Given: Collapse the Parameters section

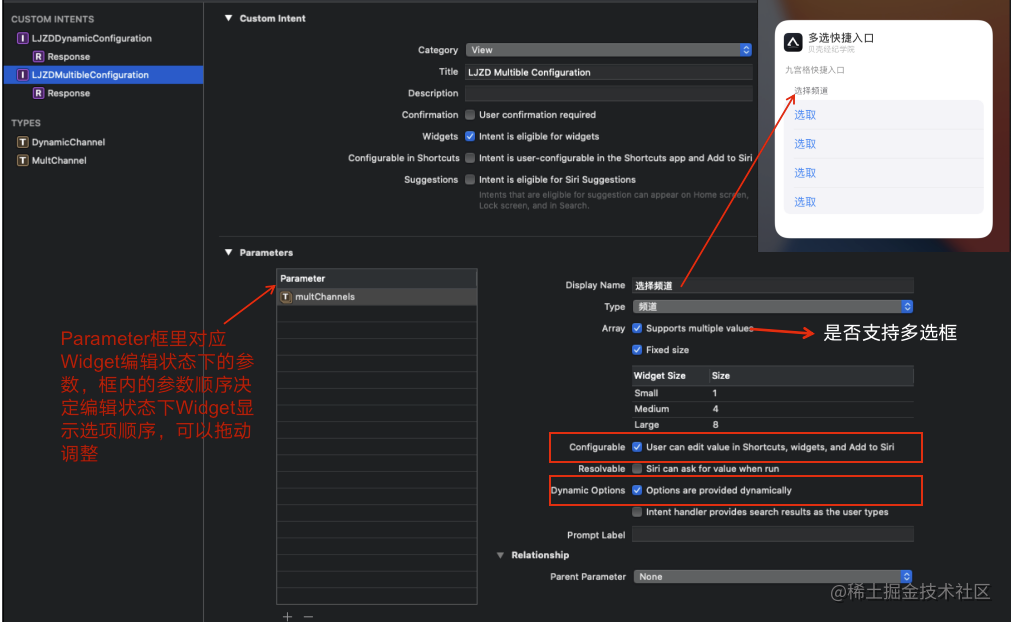Looking at the screenshot, I should point(228,252).
